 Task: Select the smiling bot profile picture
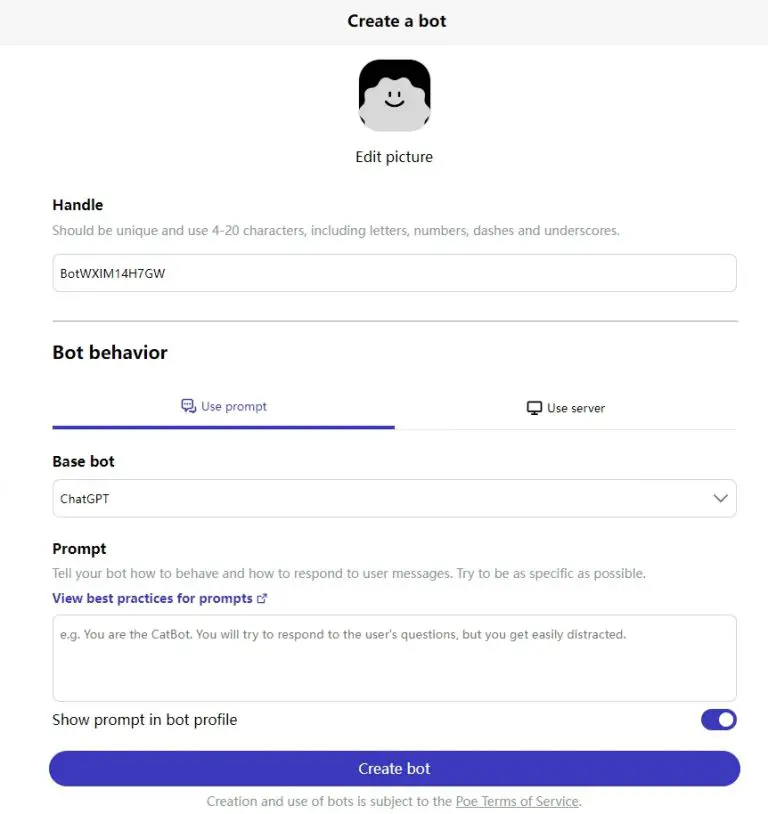click(x=394, y=95)
